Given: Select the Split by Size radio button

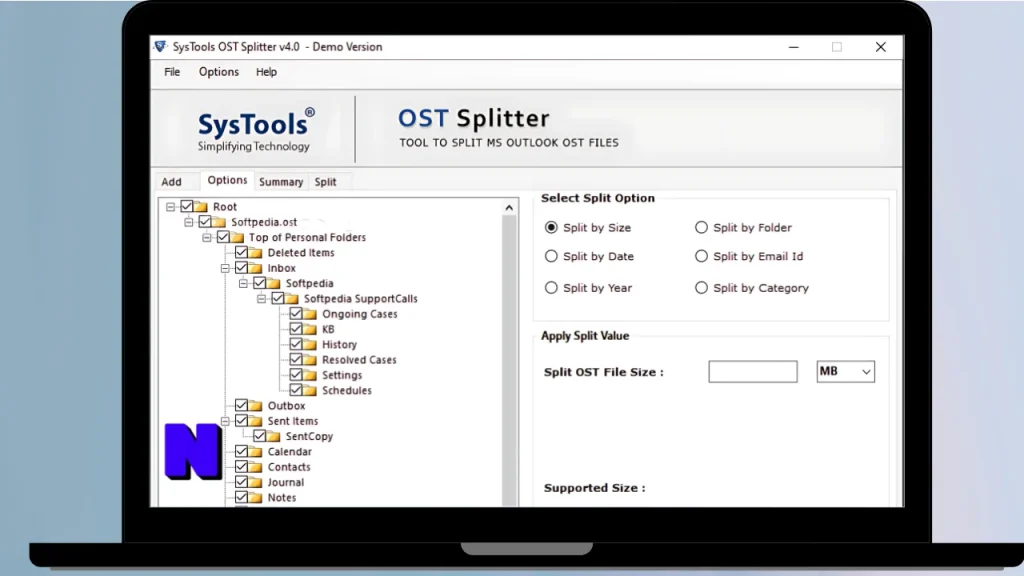Looking at the screenshot, I should click(551, 227).
